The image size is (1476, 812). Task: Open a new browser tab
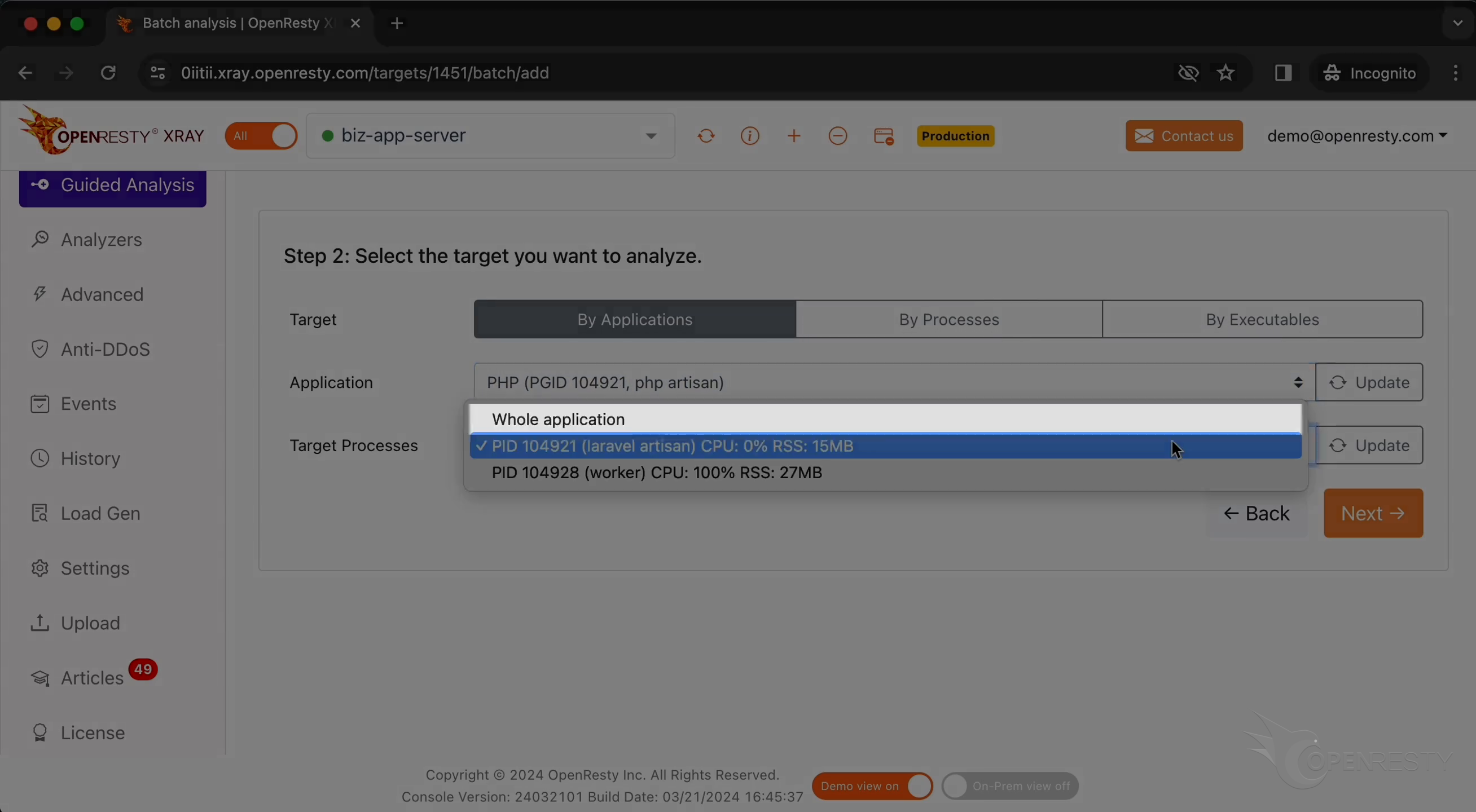point(397,24)
